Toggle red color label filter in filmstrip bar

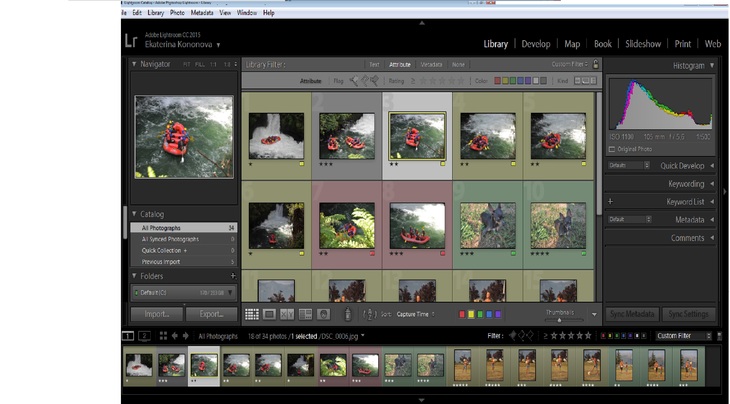tap(604, 336)
